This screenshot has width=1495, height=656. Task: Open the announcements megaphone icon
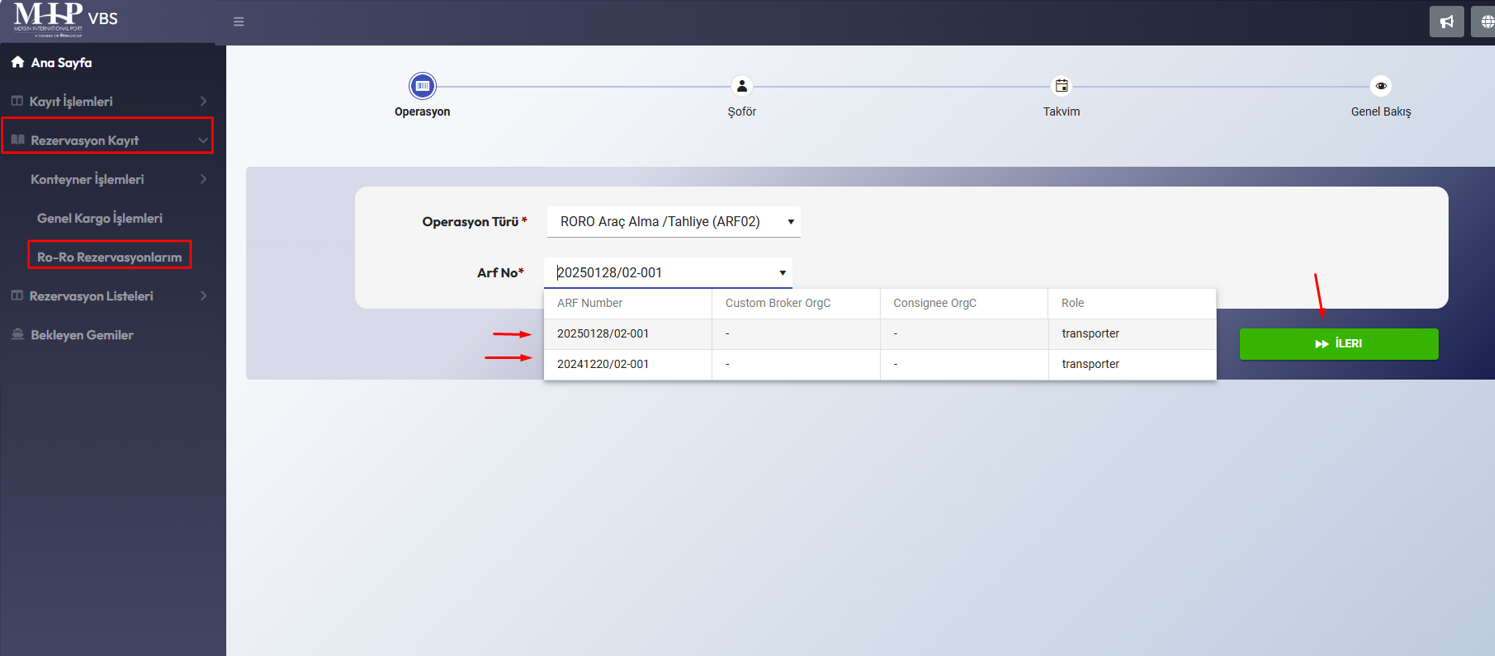tap(1446, 22)
